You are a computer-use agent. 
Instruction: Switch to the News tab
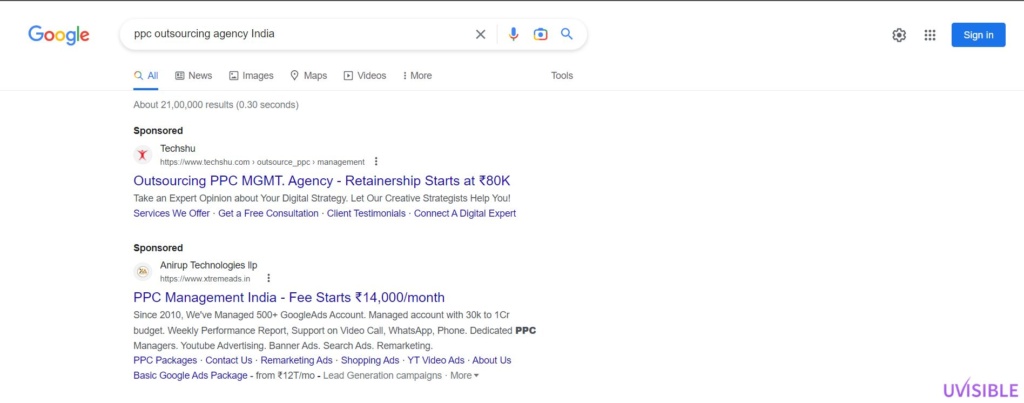coord(193,76)
